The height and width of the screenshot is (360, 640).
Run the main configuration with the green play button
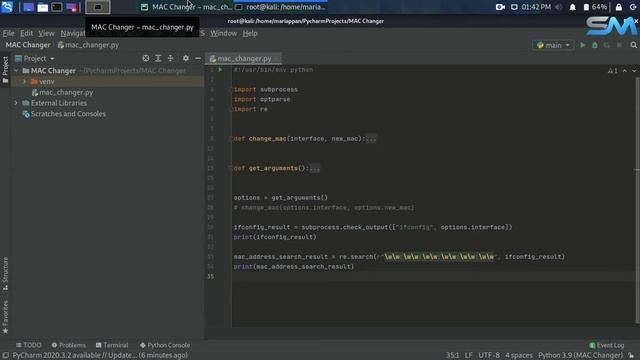coord(582,45)
